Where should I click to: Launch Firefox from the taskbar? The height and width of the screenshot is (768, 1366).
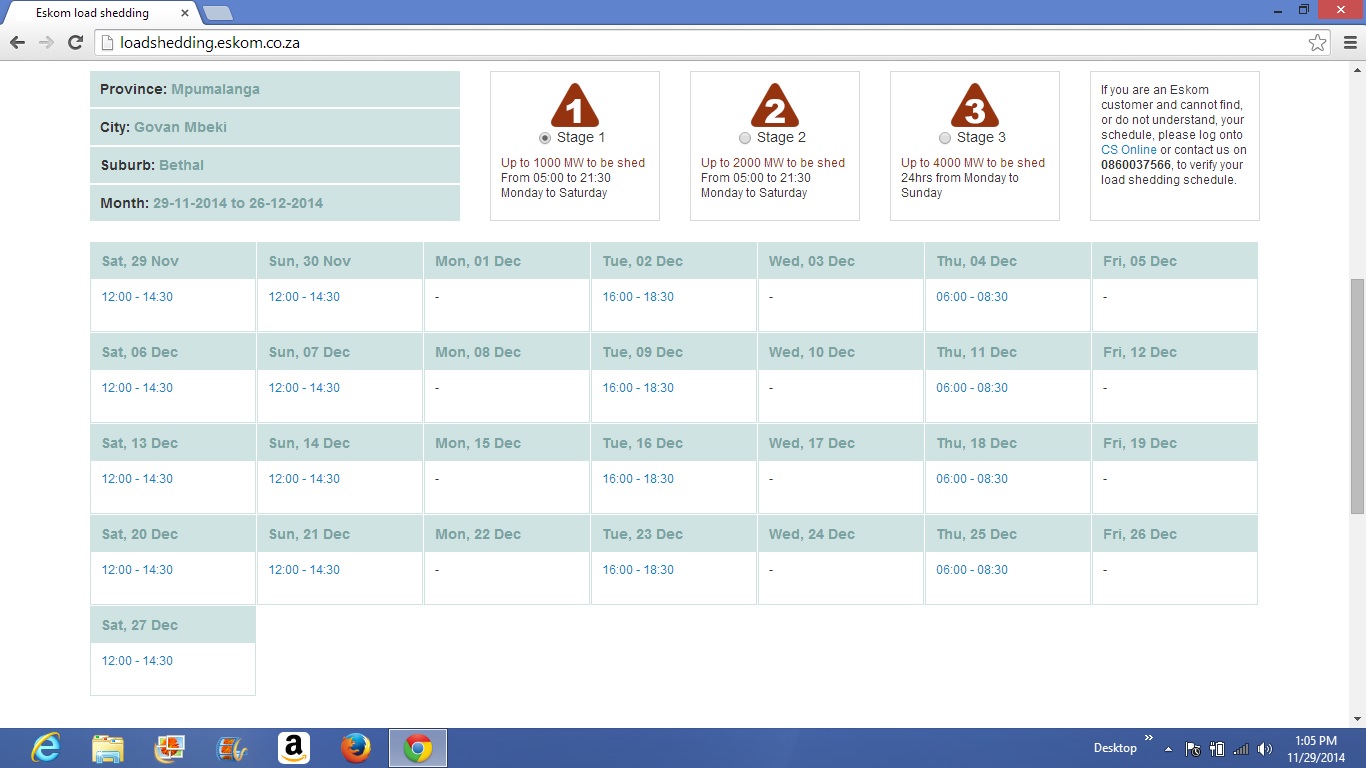pos(356,748)
